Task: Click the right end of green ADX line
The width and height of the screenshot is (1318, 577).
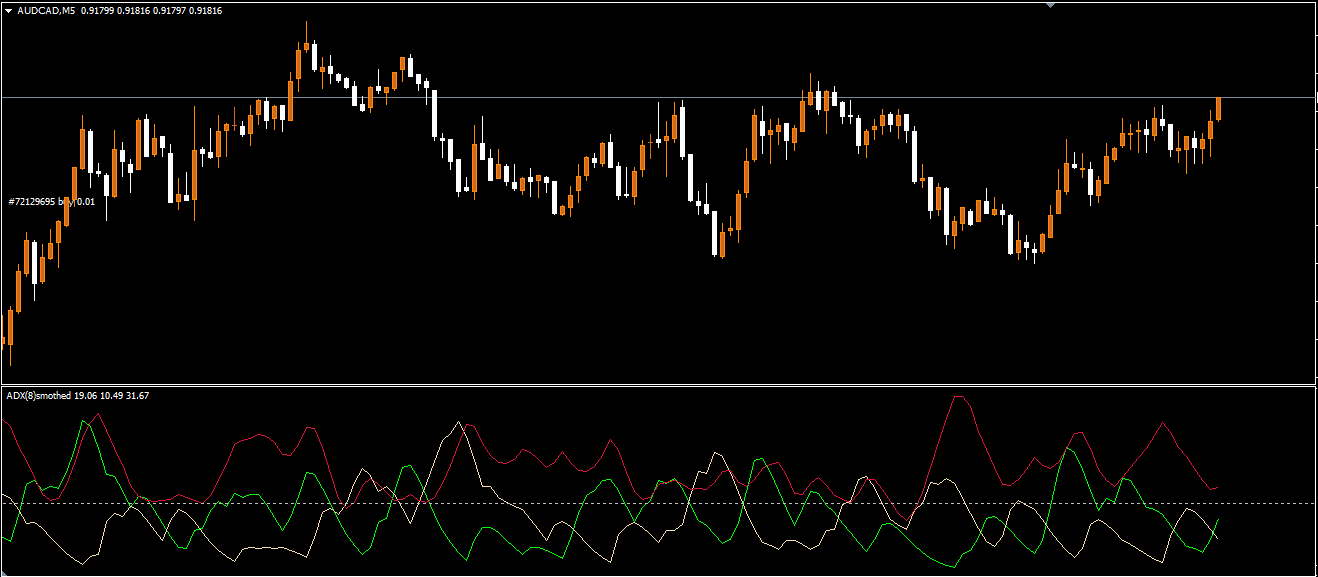Action: pyautogui.click(x=1217, y=521)
